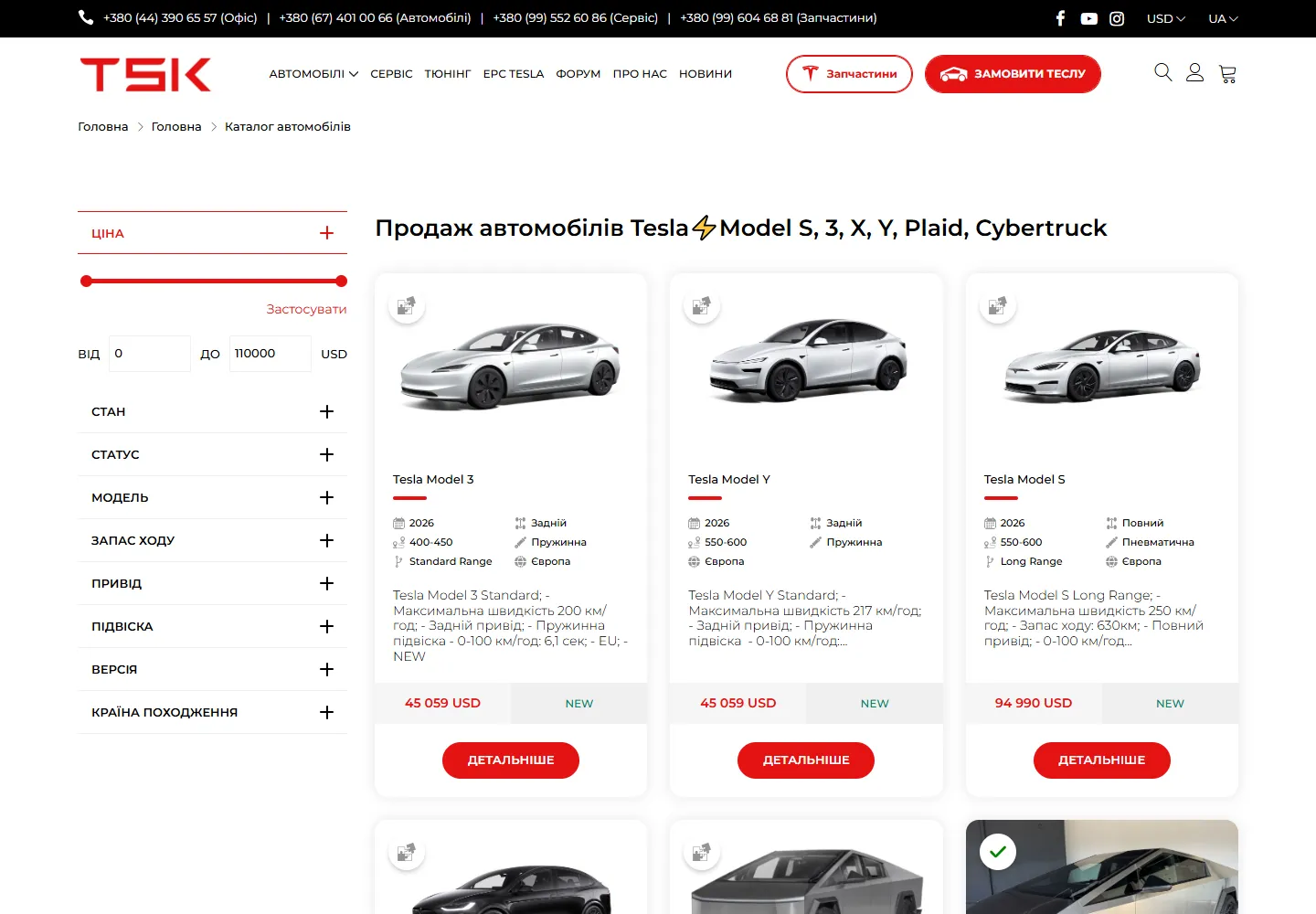Click the Замовити Теслу button
Screen dimensions: 1316x914
pyautogui.click(x=1013, y=74)
